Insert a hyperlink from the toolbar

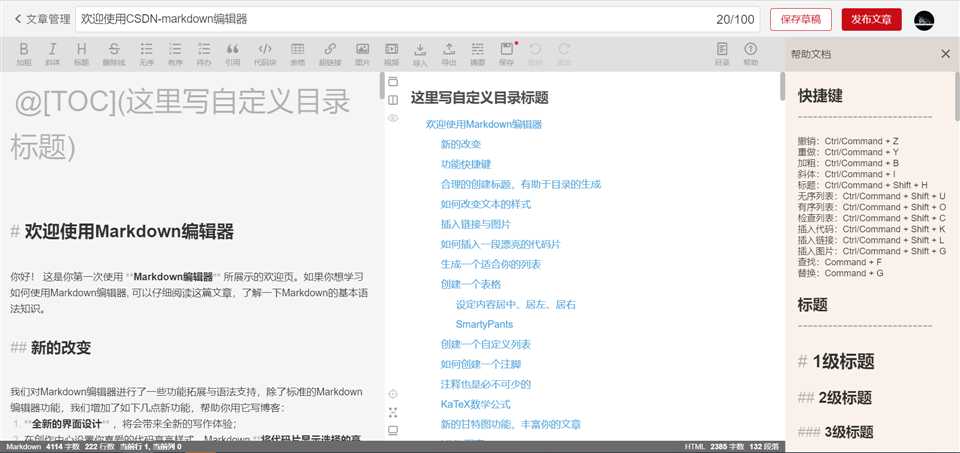[330, 54]
